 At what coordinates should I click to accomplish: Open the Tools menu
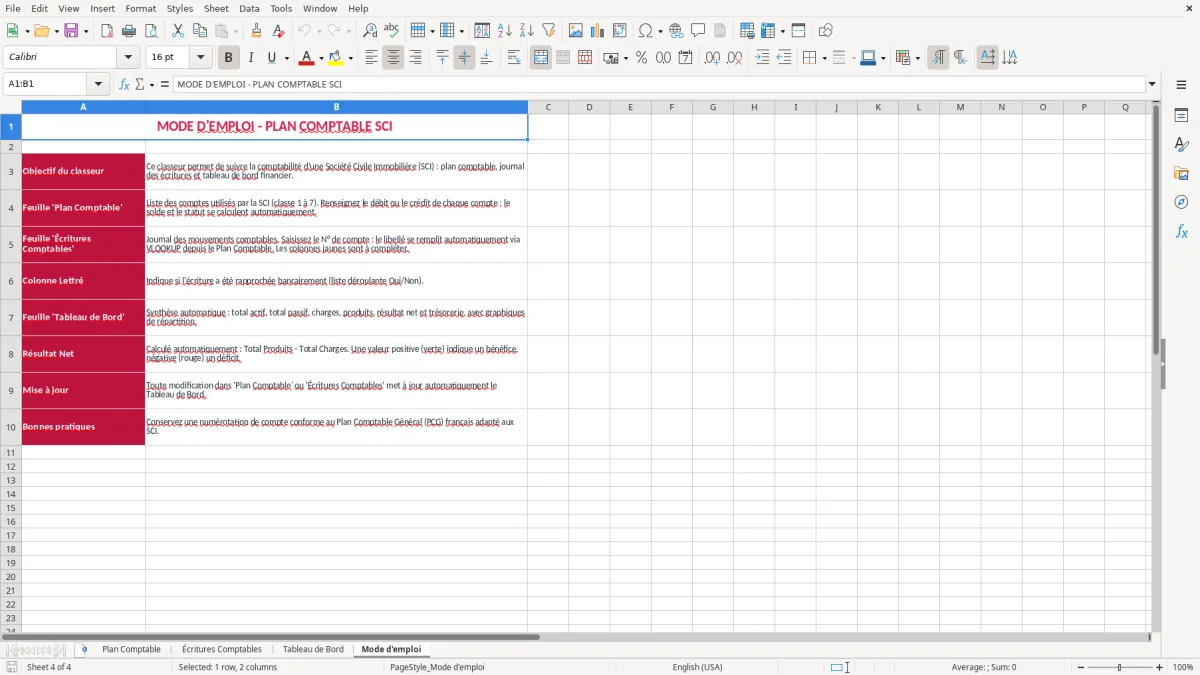coord(281,8)
